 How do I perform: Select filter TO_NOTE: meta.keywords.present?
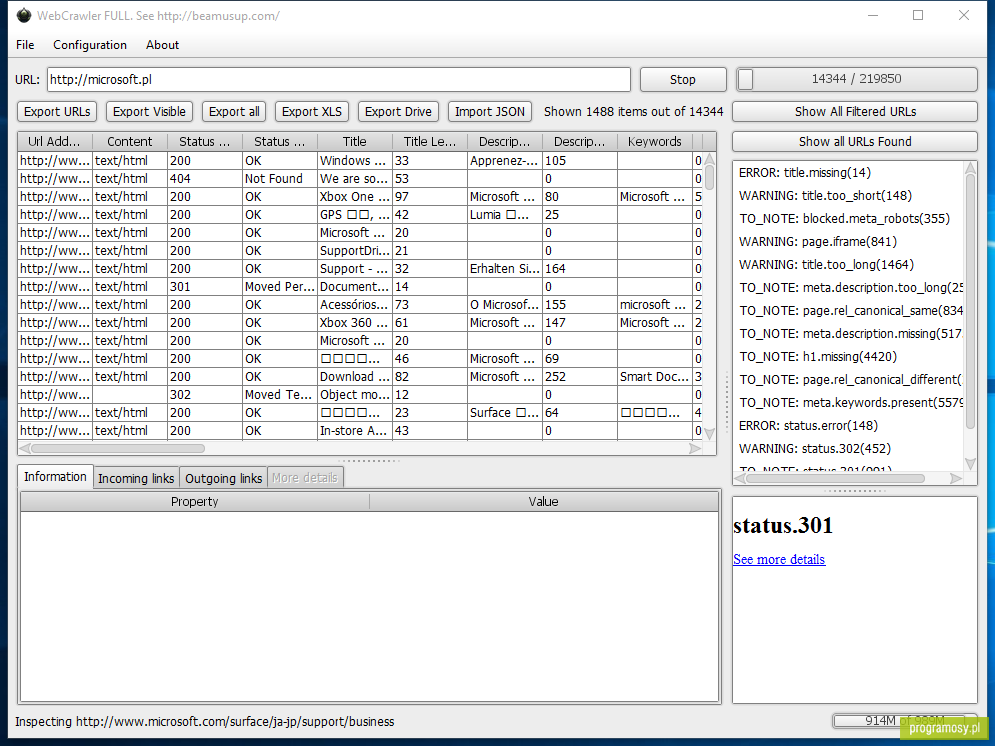(851, 403)
